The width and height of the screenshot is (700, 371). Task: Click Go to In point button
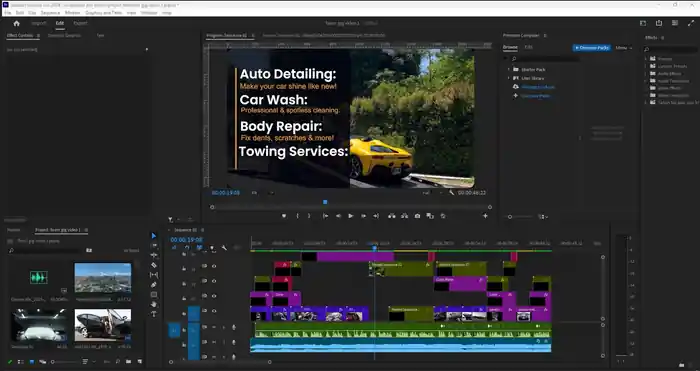[x=325, y=216]
